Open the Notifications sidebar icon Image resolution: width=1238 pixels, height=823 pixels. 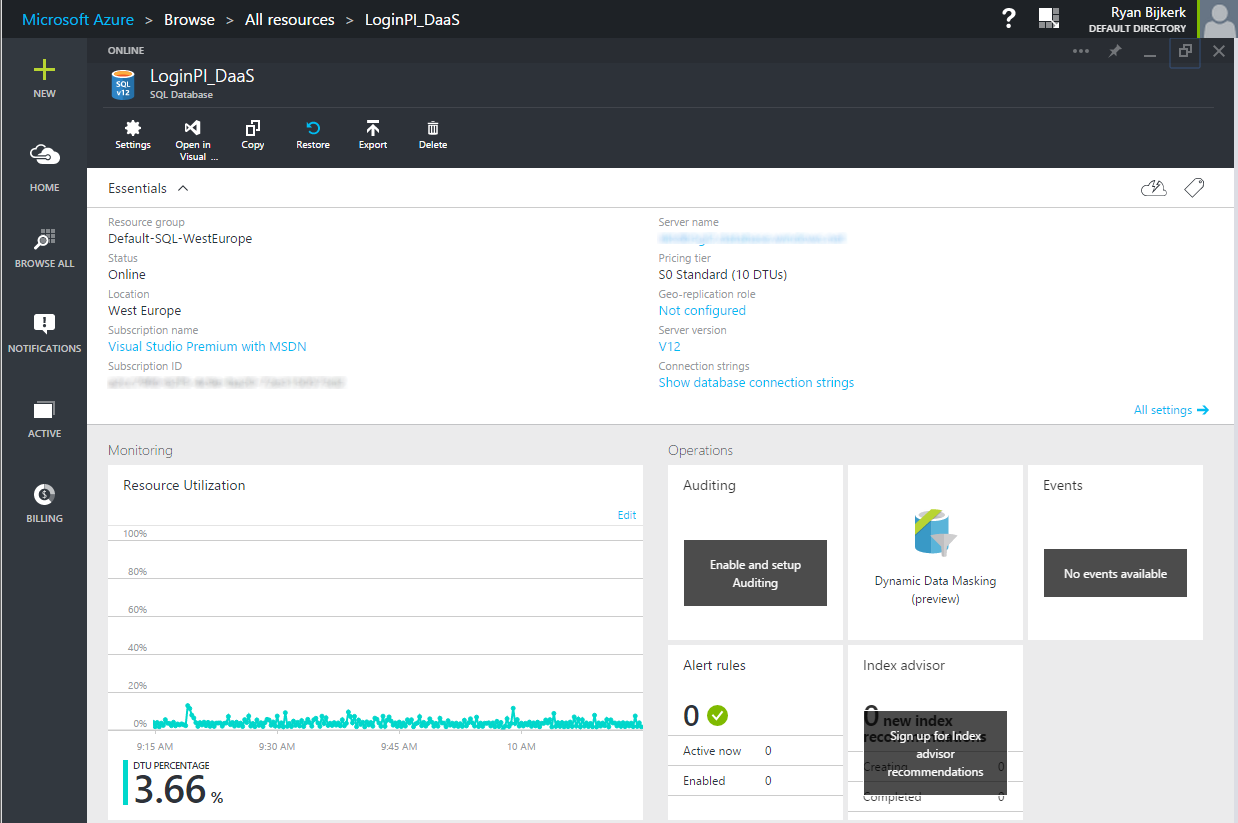(44, 323)
